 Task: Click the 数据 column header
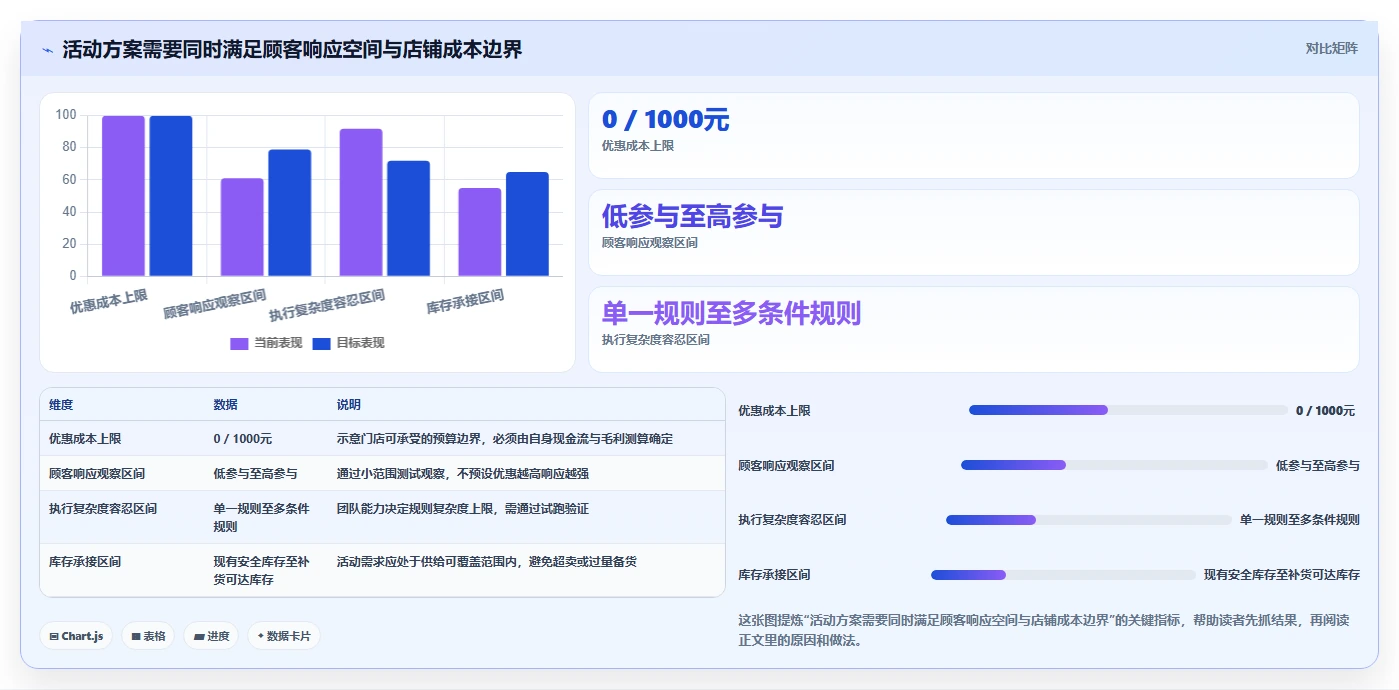225,405
